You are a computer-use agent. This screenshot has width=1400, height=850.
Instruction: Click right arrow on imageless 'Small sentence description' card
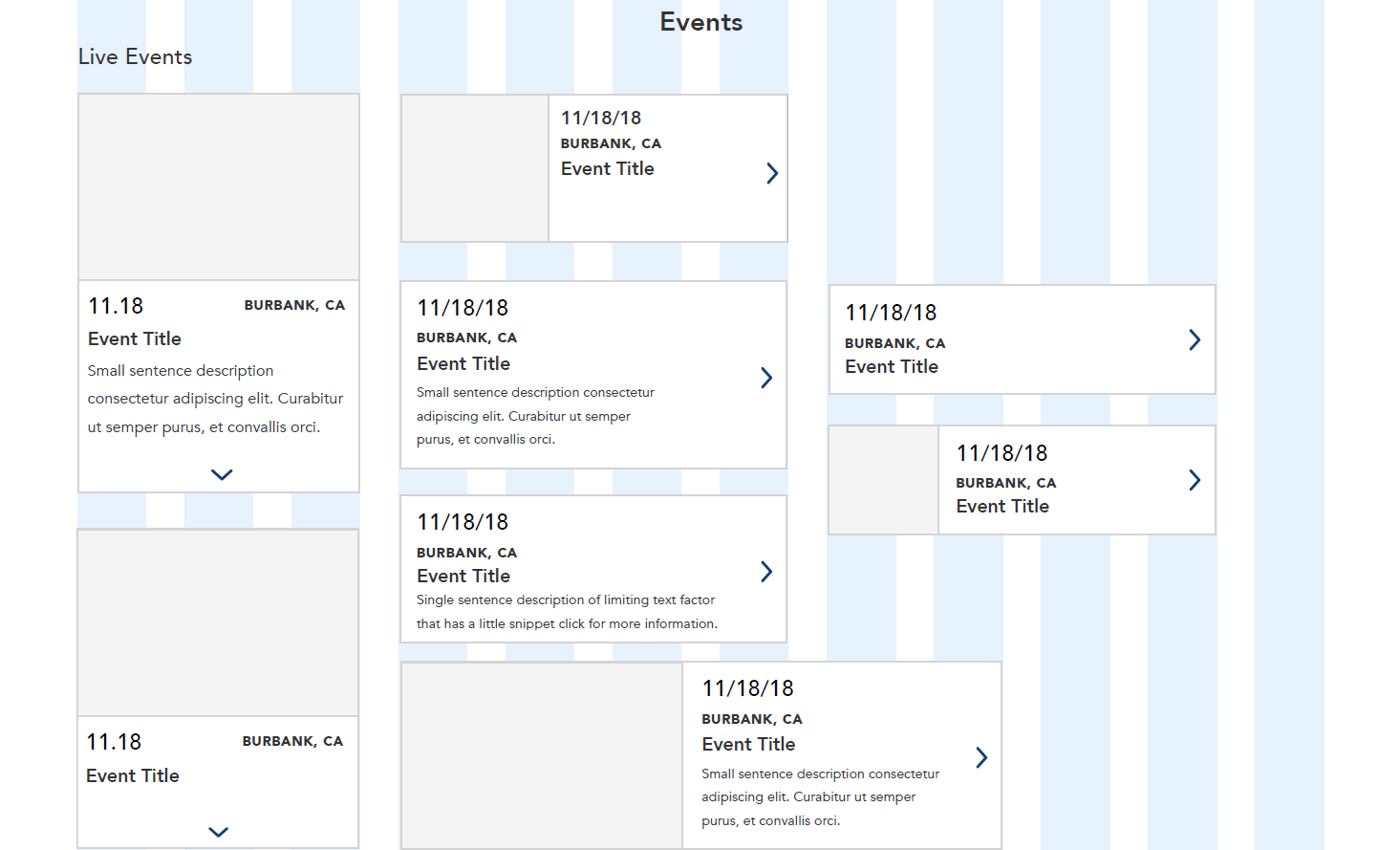[766, 378]
